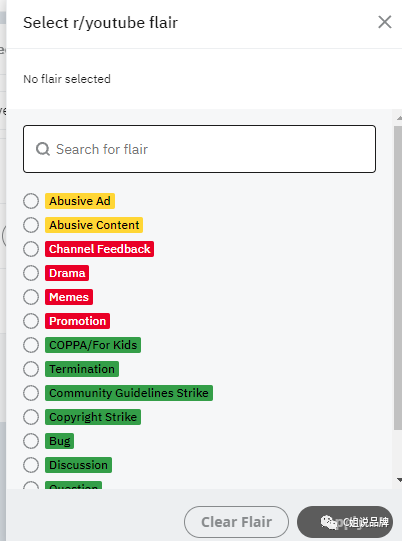The image size is (402, 541).
Task: Select the Bug flair option
Action: 31,441
